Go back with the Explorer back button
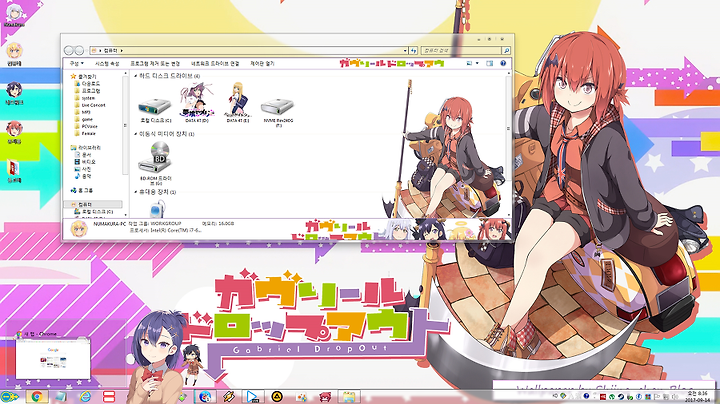Viewport: 720px width, 404px height. tap(69, 50)
